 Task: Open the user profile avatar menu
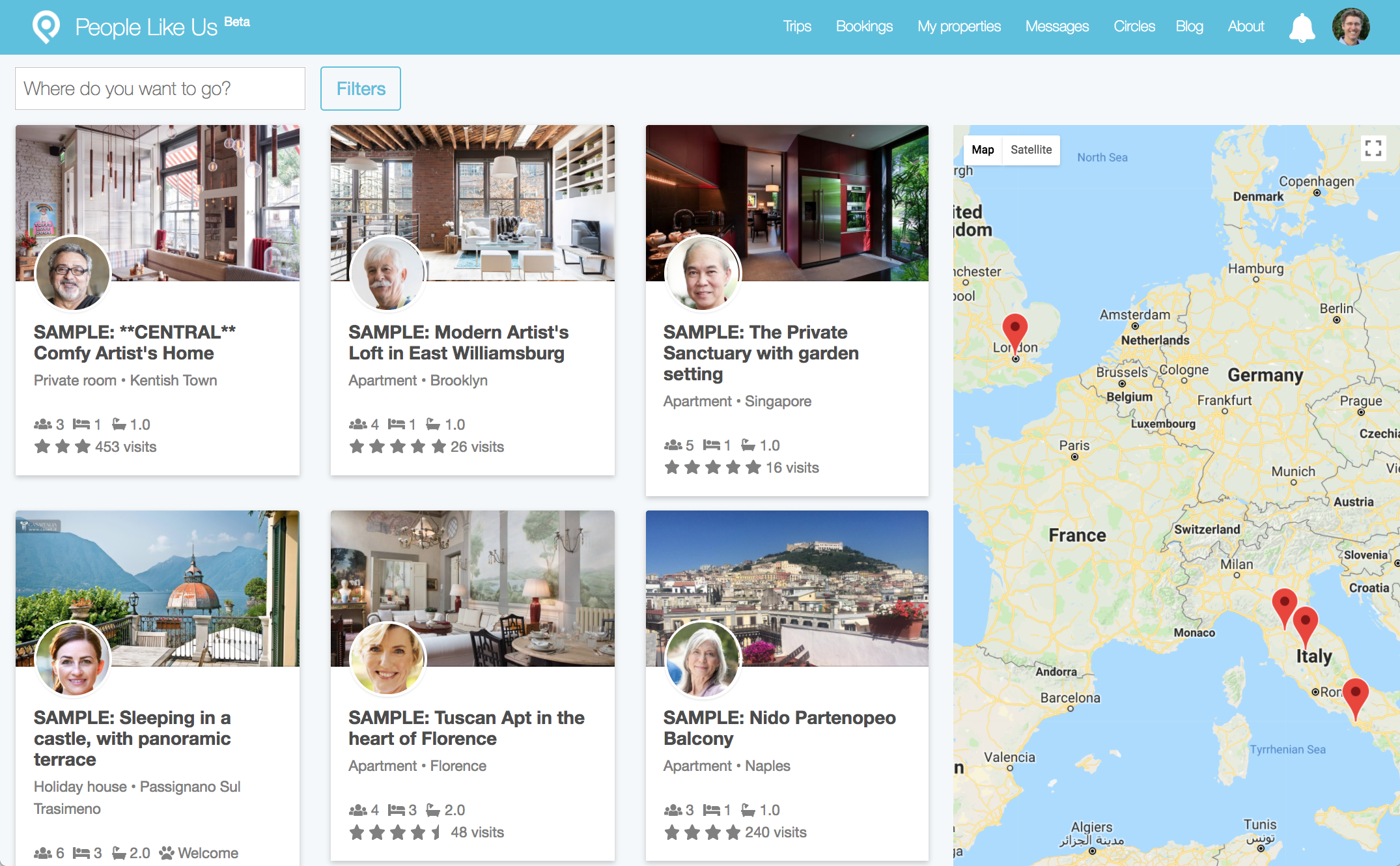pyautogui.click(x=1351, y=27)
